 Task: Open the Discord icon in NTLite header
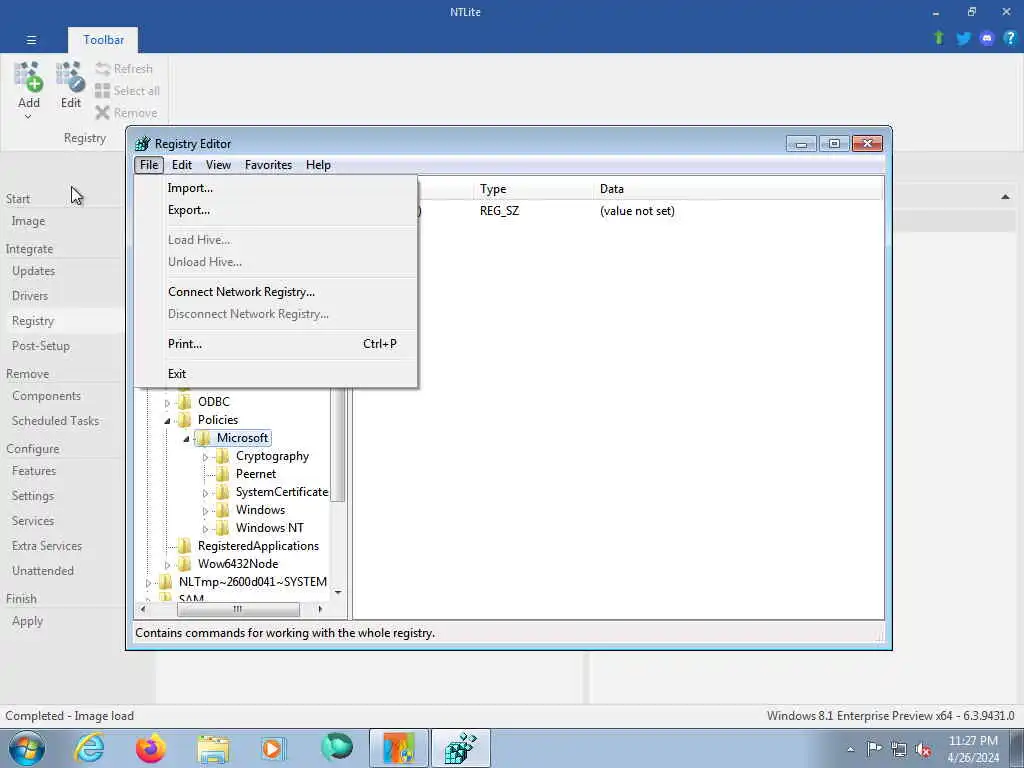pos(987,39)
